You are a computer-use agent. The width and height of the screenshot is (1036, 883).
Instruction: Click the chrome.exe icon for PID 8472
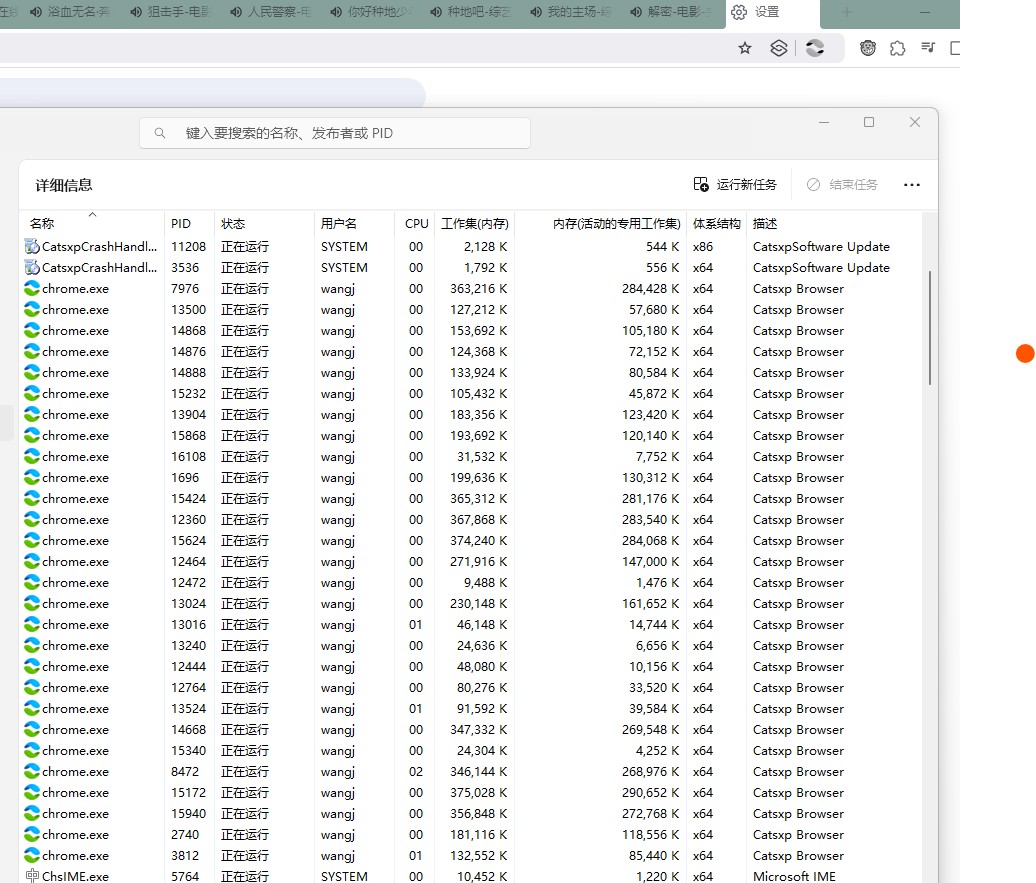pos(32,771)
